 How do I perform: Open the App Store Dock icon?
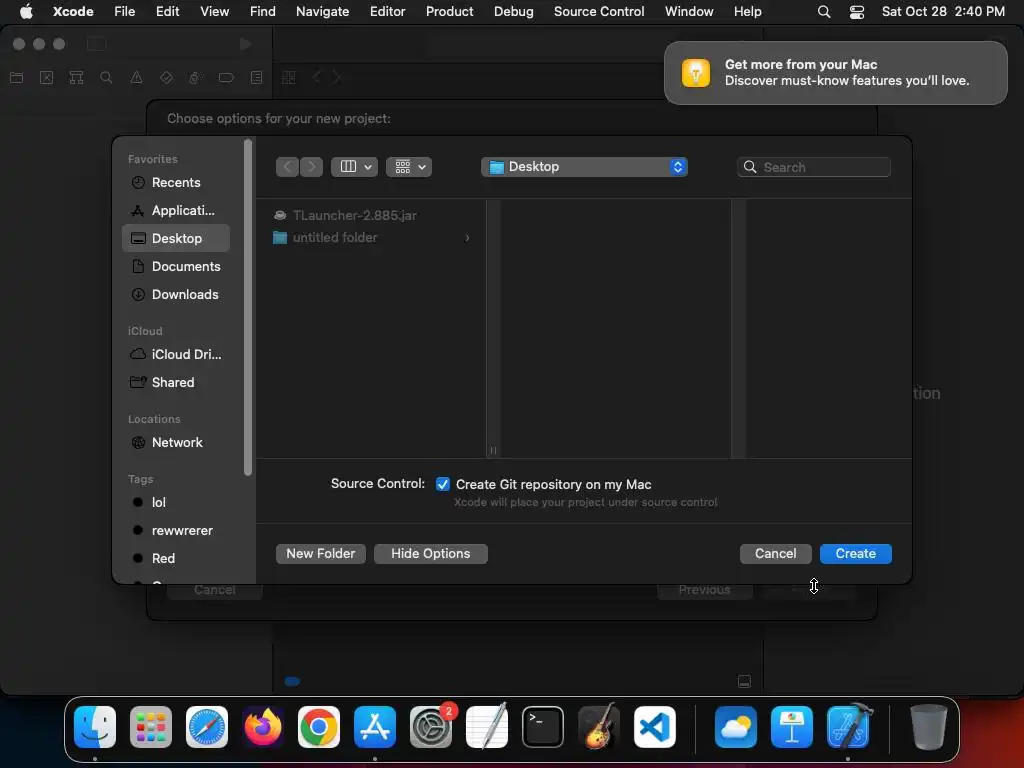point(375,727)
